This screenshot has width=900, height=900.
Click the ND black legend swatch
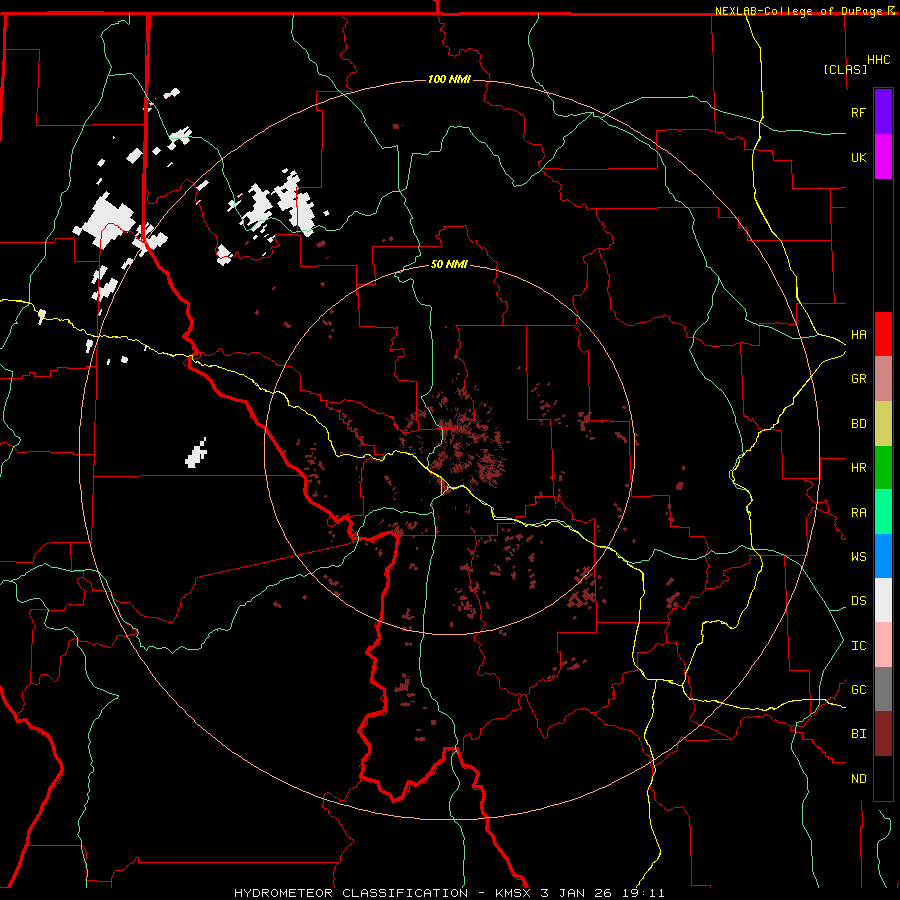(883, 778)
